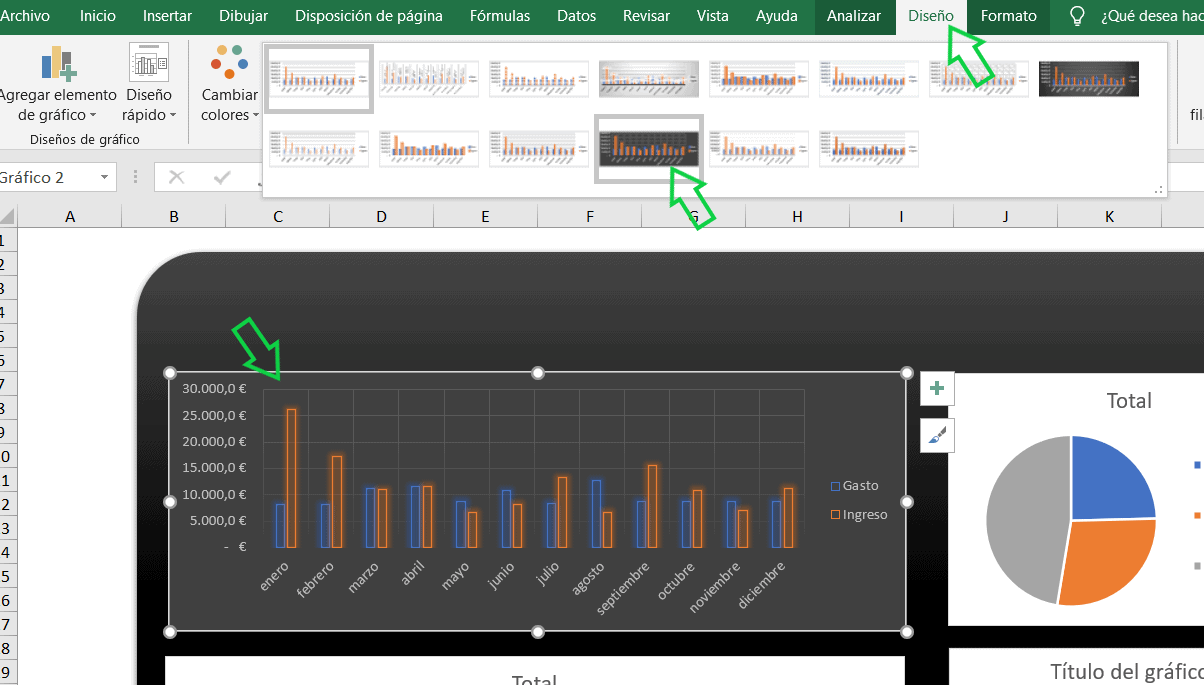Click the resize grip of style gallery
Screen dimensions: 1204x685
(1159, 188)
